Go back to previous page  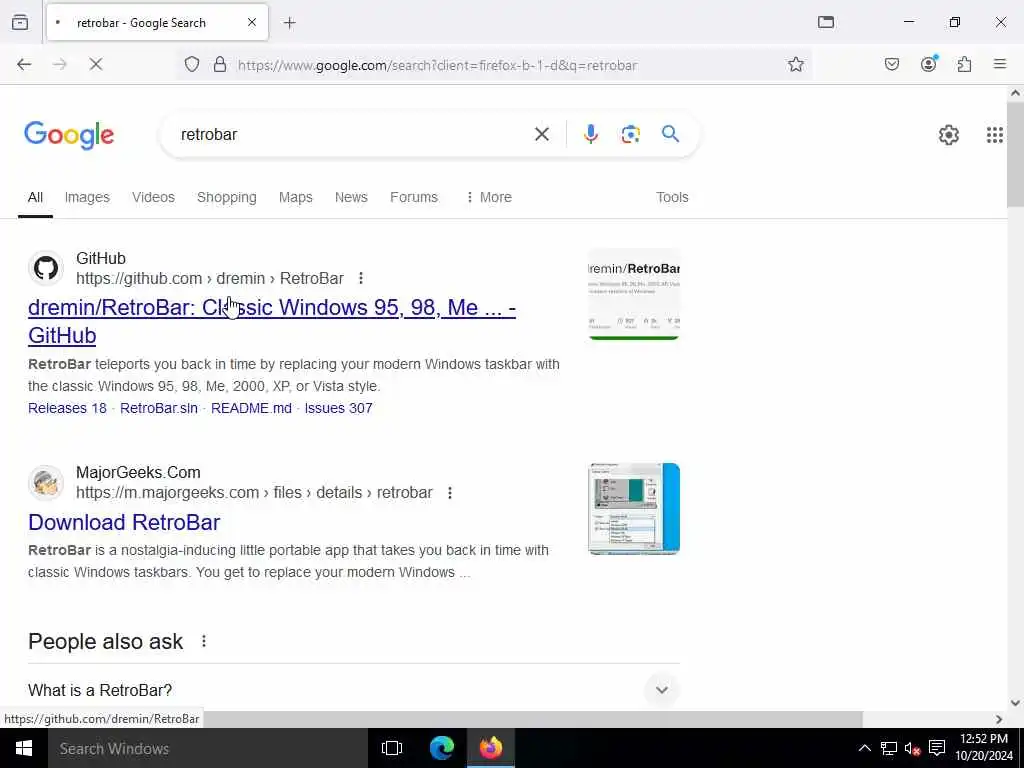coord(24,64)
